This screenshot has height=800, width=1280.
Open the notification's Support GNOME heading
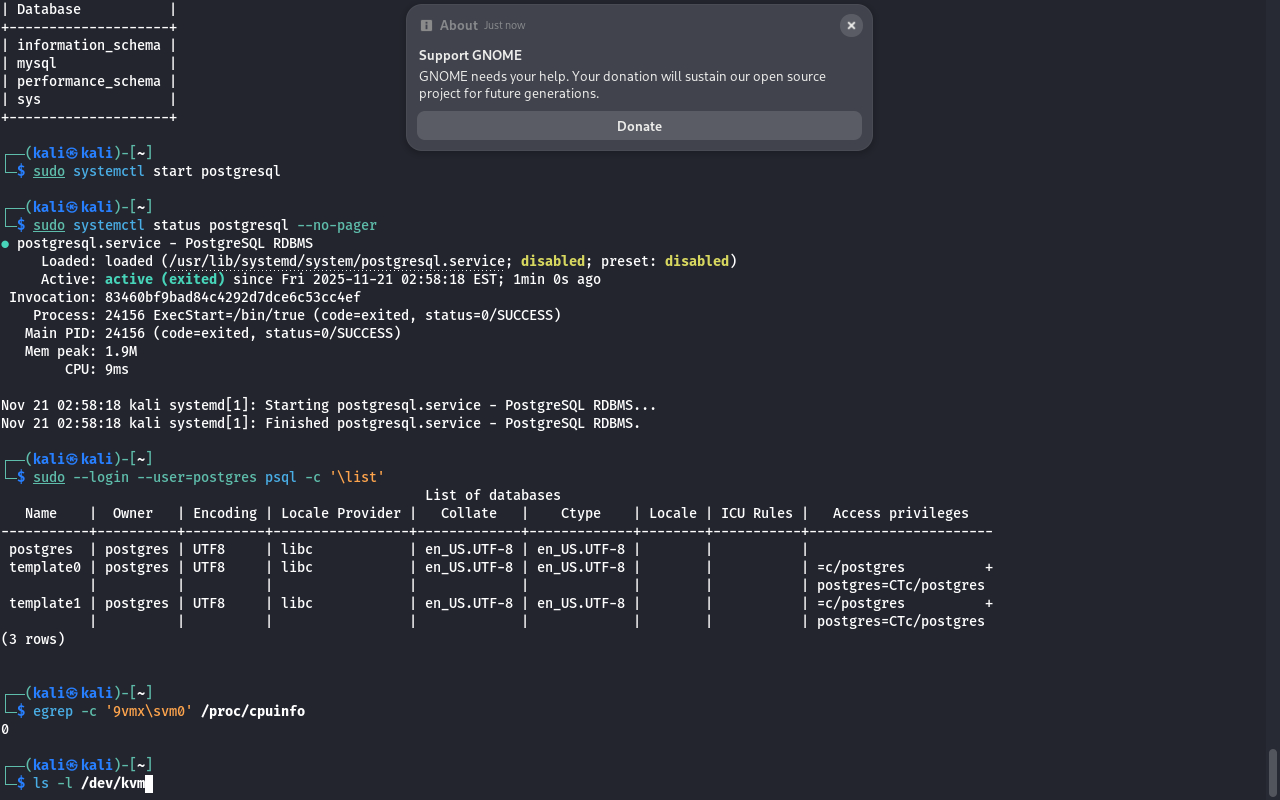(x=470, y=55)
